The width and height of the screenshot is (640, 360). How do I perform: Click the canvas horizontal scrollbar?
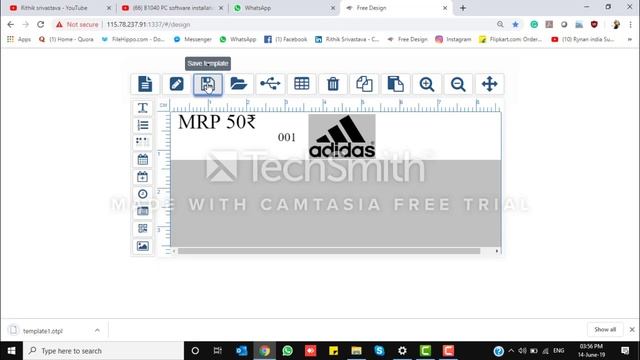(329, 251)
